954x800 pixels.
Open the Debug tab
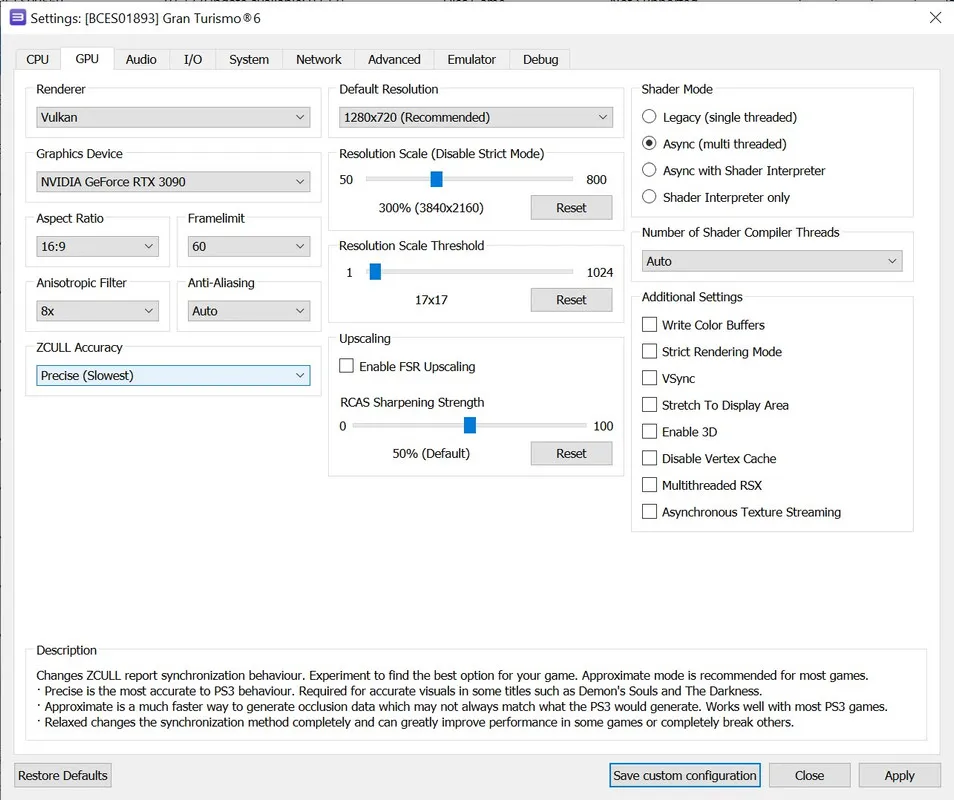540,59
